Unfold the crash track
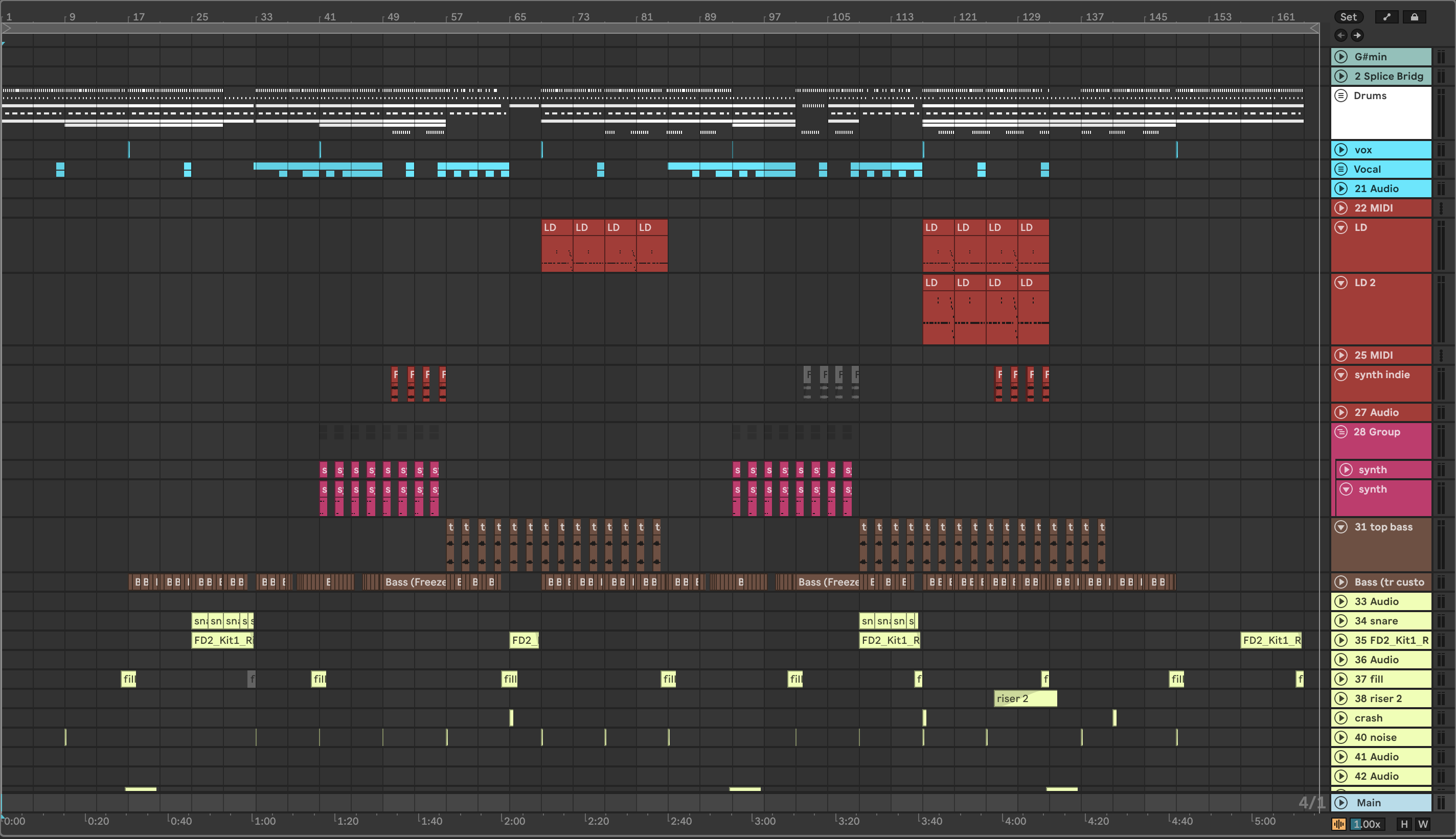This screenshot has width=1456, height=839. point(1341,718)
